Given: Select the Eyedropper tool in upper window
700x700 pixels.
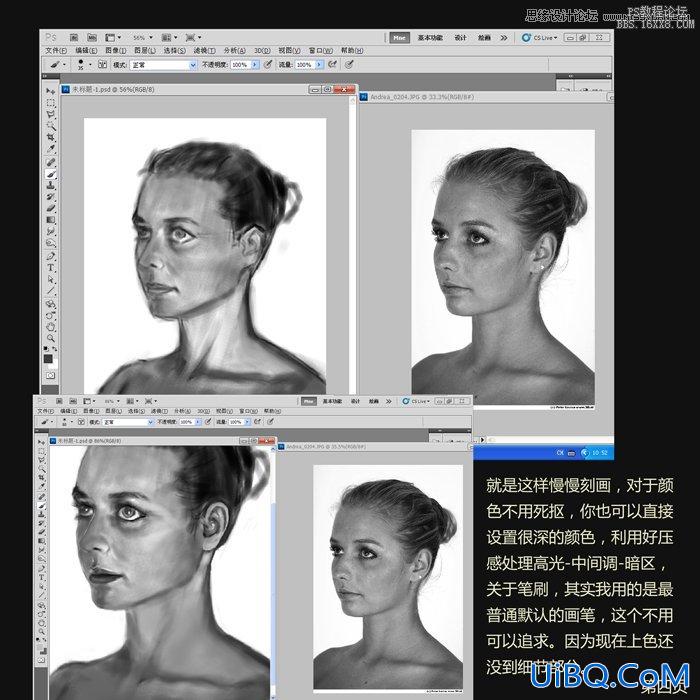Looking at the screenshot, I should (50, 149).
